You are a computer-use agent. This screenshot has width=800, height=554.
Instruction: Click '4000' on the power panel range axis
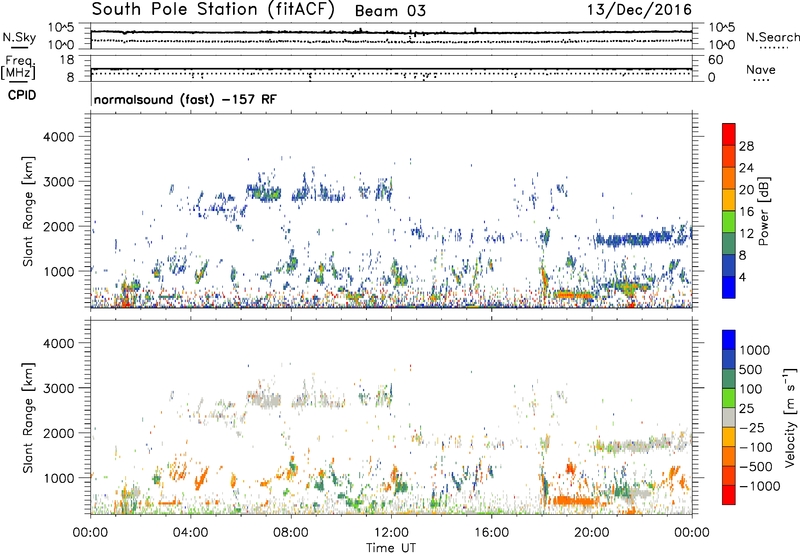[59, 137]
